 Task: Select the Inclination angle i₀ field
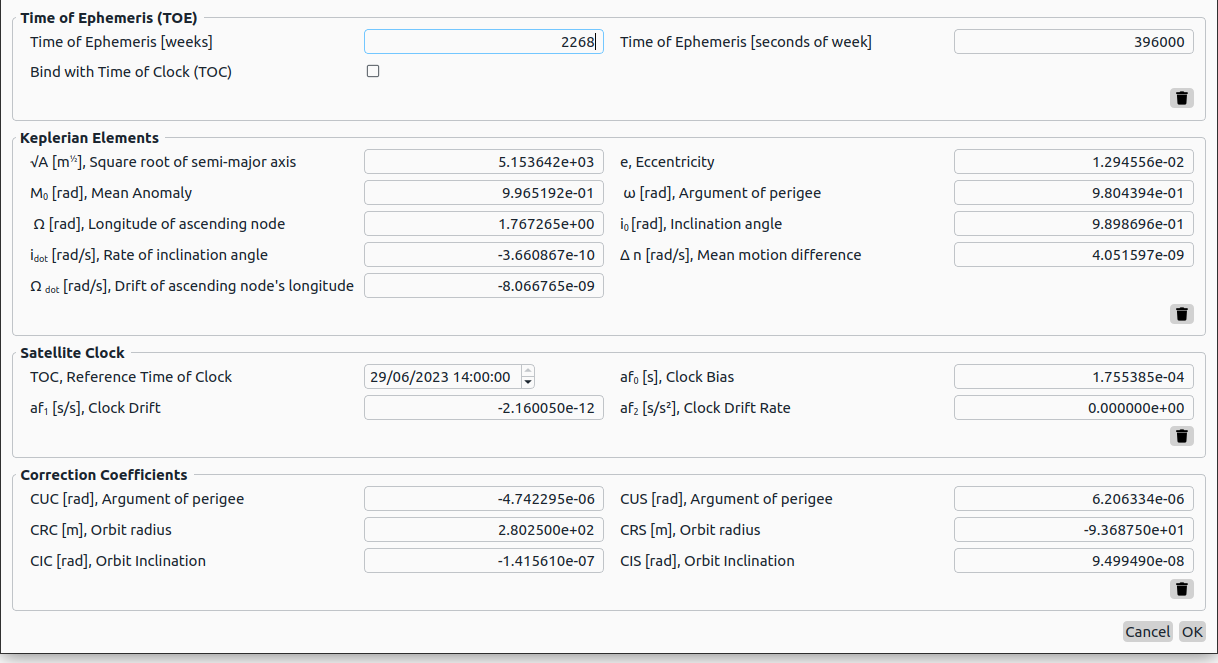click(x=1073, y=224)
